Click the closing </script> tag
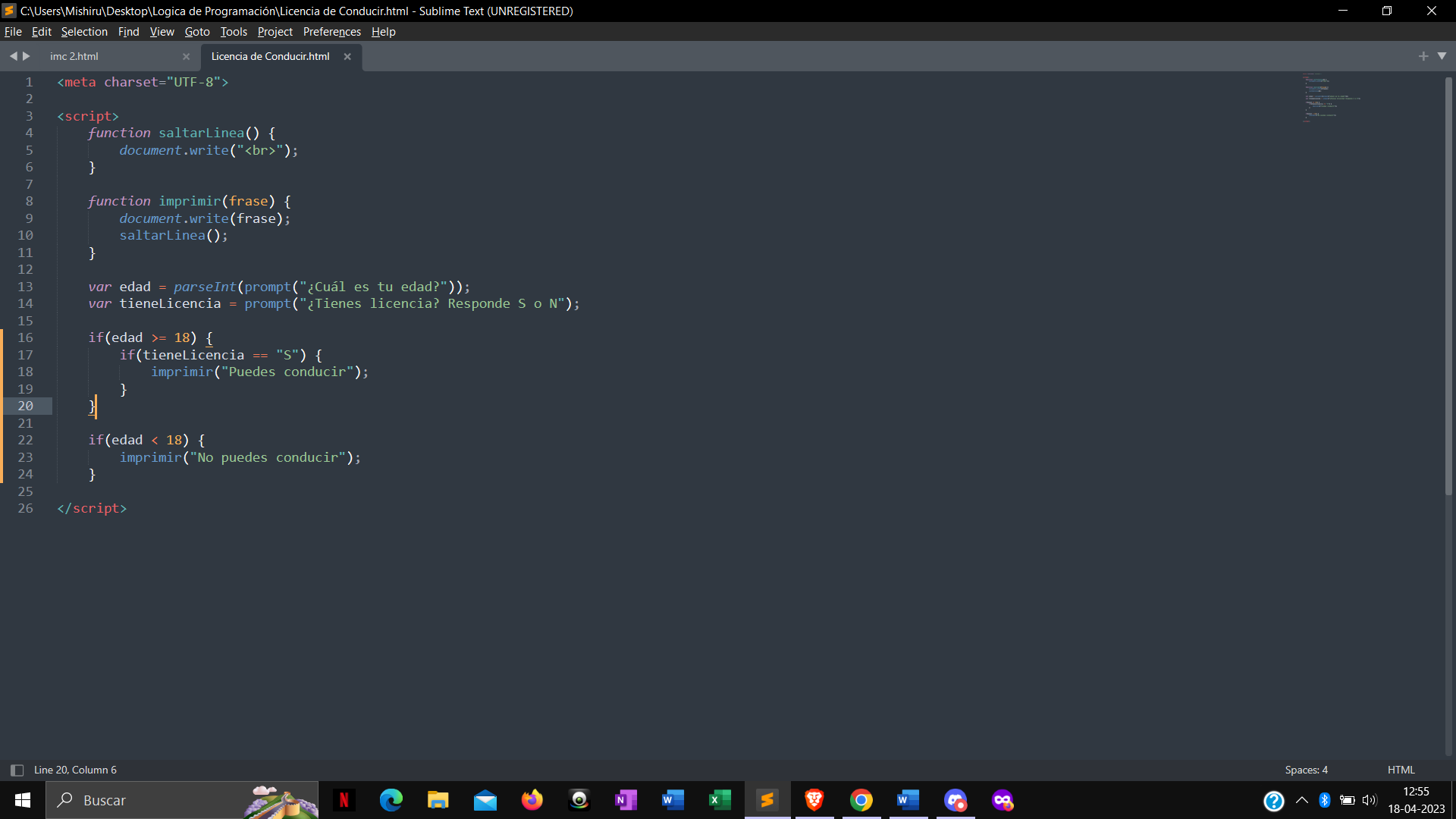Image resolution: width=1456 pixels, height=819 pixels. (x=92, y=508)
